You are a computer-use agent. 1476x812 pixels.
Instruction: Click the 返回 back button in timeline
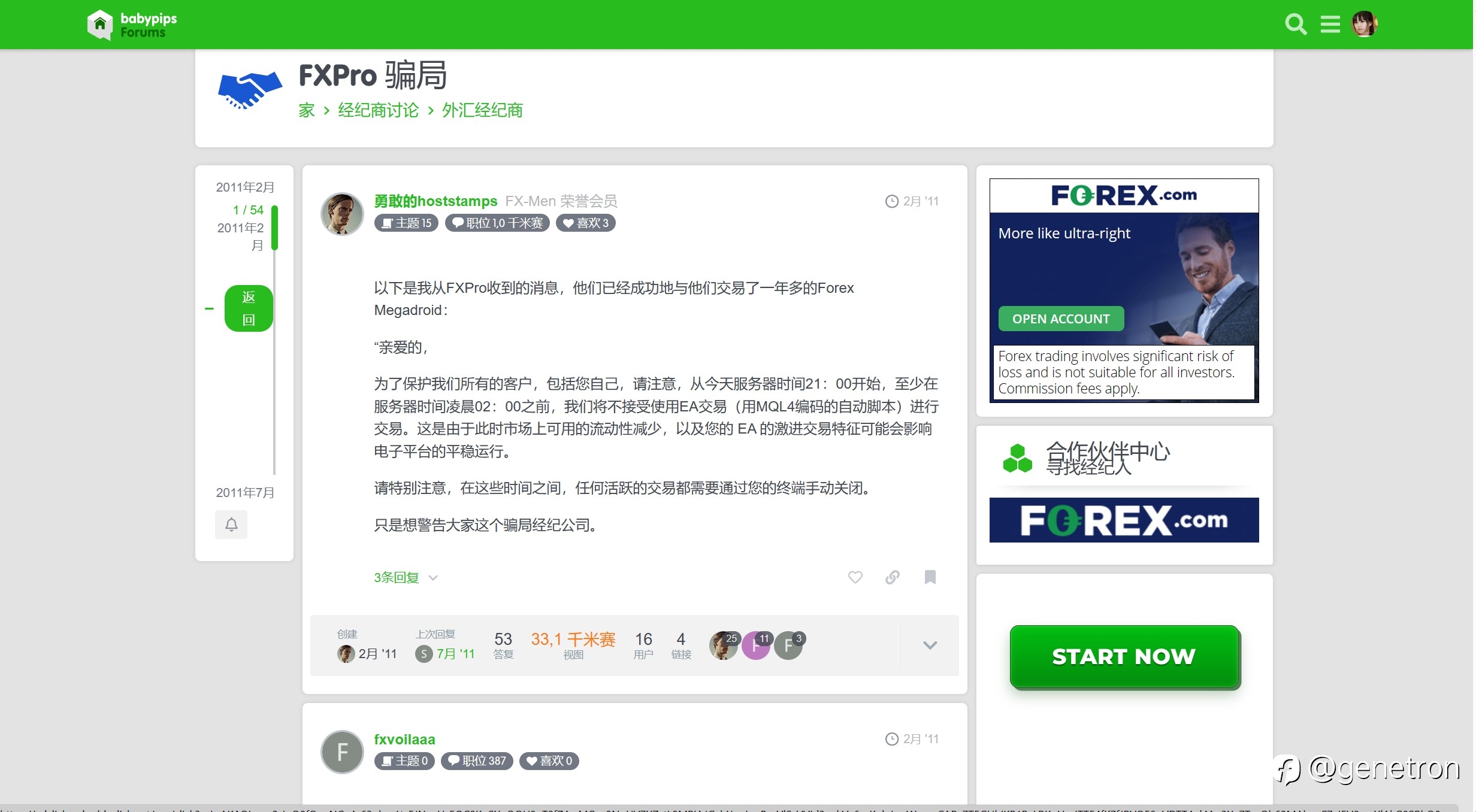pyautogui.click(x=249, y=308)
